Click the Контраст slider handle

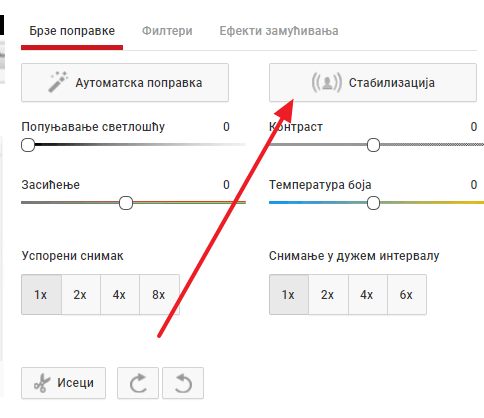[373, 145]
